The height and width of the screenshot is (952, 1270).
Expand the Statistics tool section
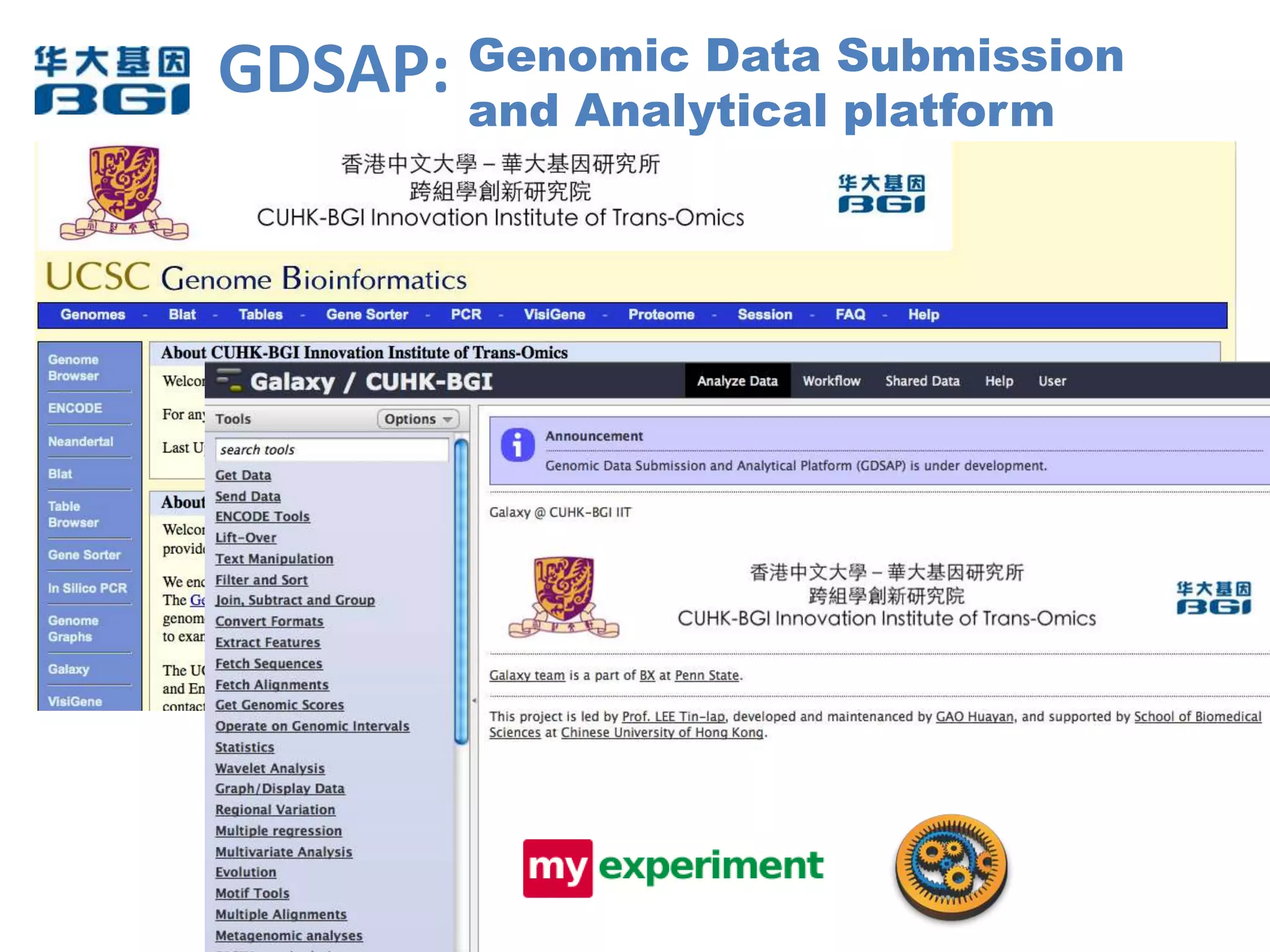point(244,747)
